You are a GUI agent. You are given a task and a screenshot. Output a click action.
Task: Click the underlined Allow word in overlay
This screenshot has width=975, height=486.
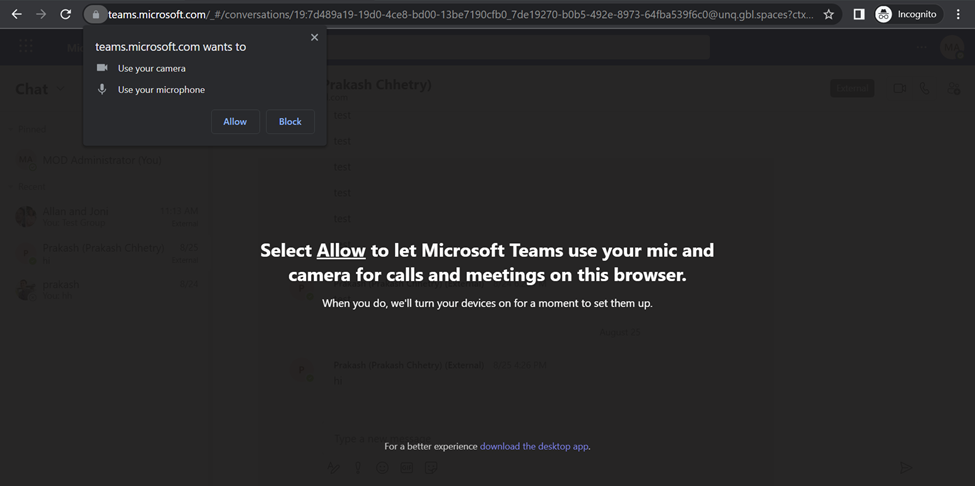341,250
